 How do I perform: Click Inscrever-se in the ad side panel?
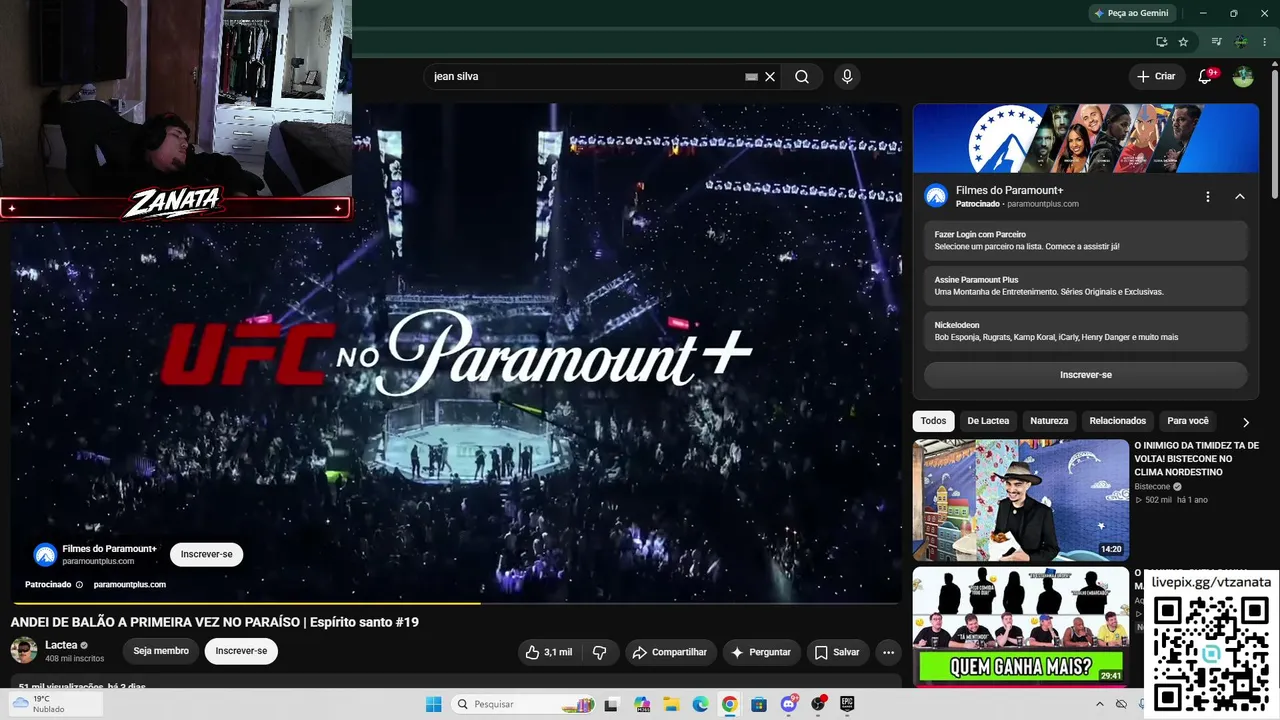click(x=1086, y=375)
